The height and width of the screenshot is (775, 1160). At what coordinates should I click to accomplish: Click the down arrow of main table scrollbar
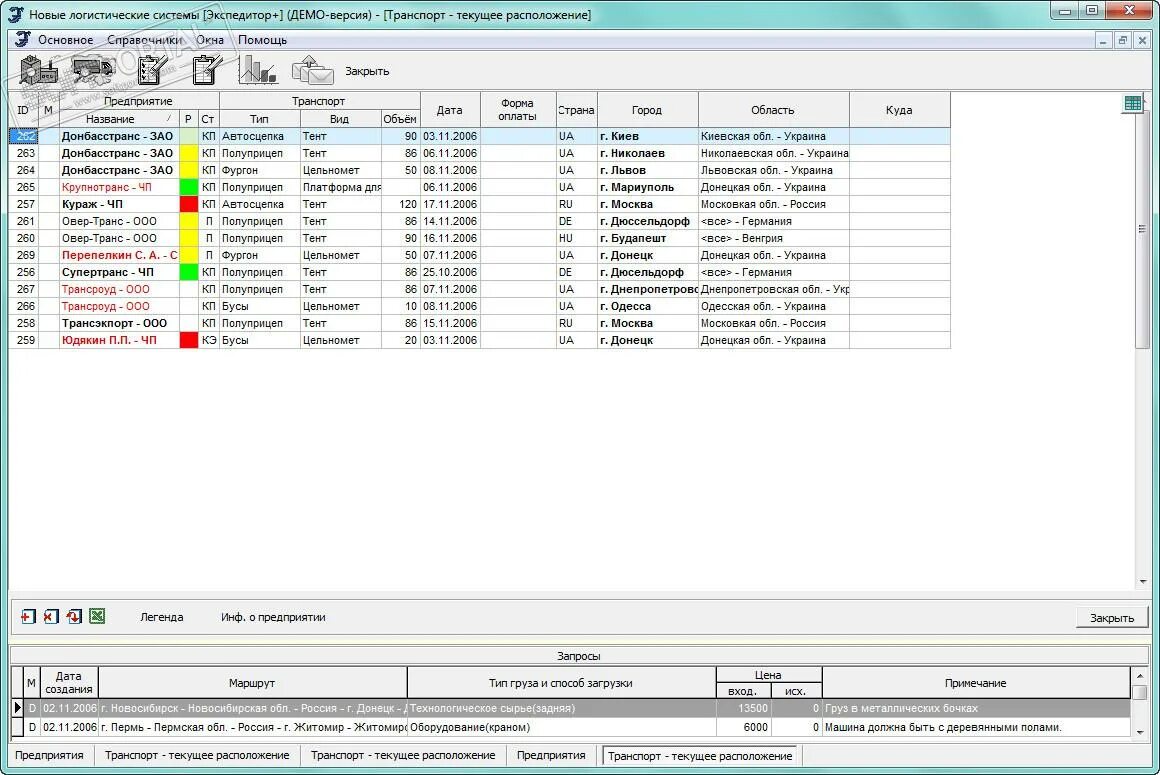[1142, 582]
